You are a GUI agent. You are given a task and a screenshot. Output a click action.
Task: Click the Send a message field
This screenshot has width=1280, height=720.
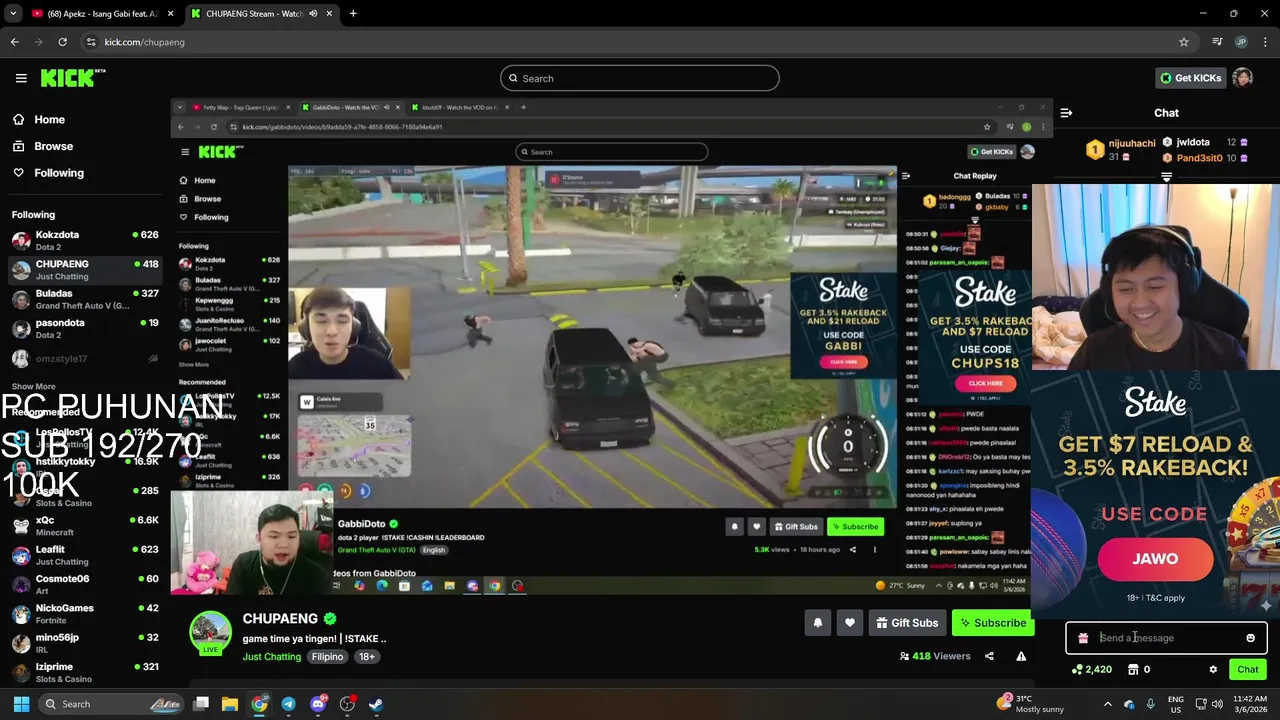[1167, 638]
